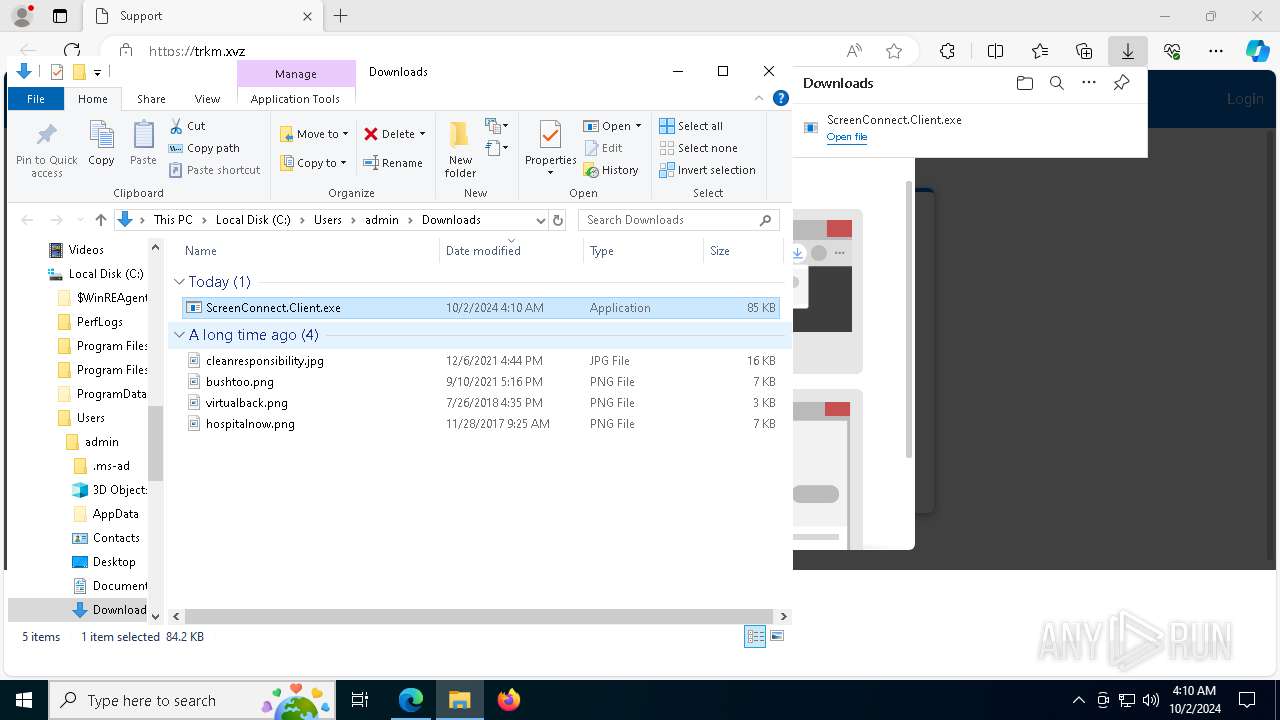Viewport: 1280px width, 720px height.
Task: Select ScreenConnect.Client.exe file row
Action: tap(482, 308)
